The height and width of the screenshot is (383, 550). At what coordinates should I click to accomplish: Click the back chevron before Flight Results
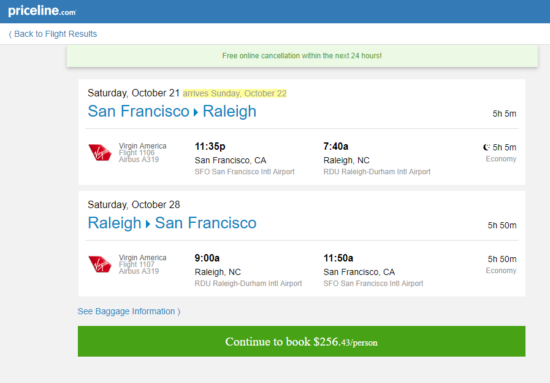10,34
